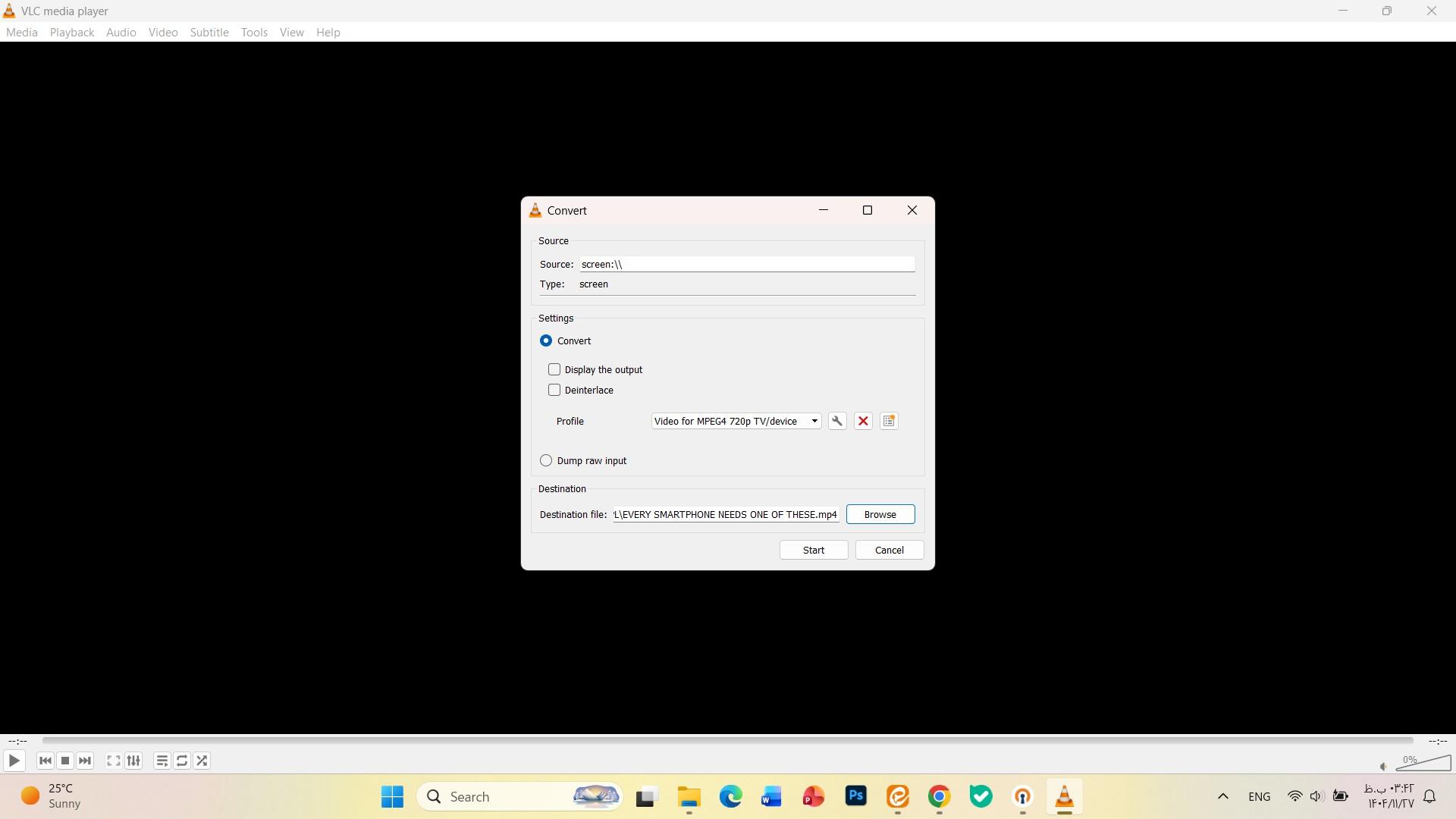Edit selected profile with the wrench icon
The width and height of the screenshot is (1456, 819).
(x=837, y=421)
